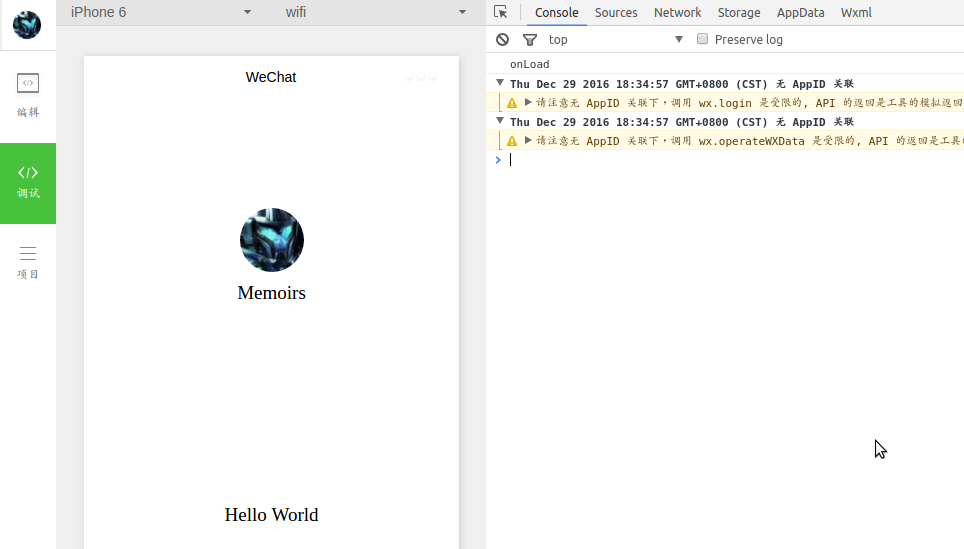Switch to the Storage tab
The width and height of the screenshot is (964, 549).
(739, 12)
